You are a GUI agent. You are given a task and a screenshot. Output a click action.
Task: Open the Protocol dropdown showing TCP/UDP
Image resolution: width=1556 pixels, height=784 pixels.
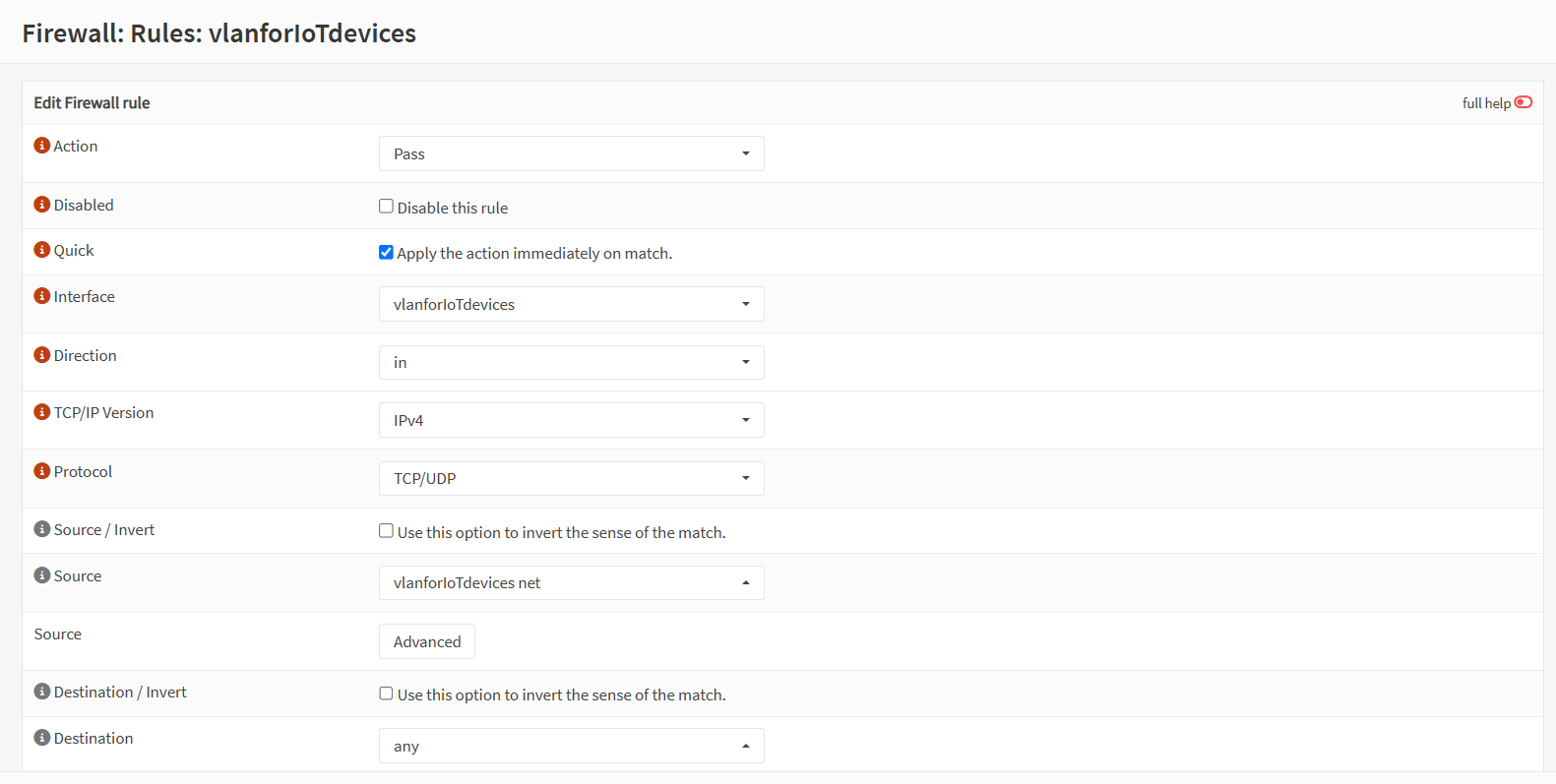point(572,478)
